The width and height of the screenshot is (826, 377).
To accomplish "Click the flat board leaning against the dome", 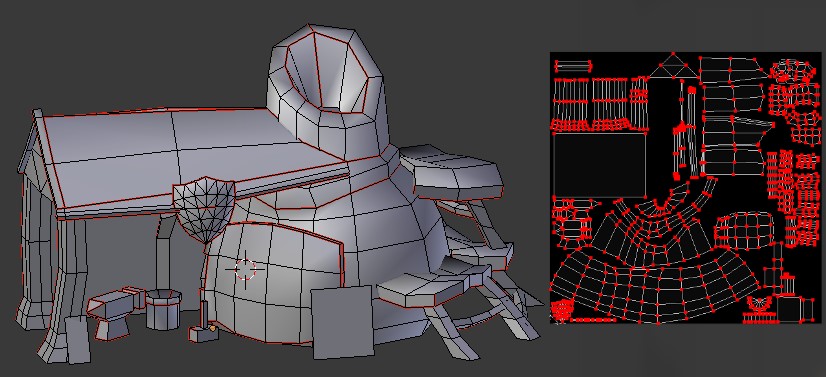I will [342, 322].
